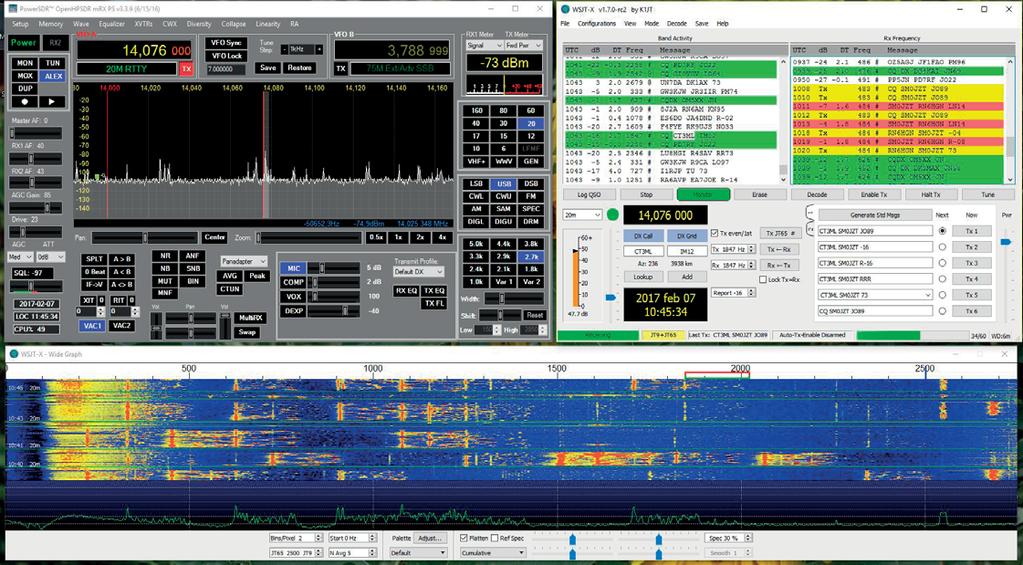The height and width of the screenshot is (565, 1023).
Task: Open the Cumulative spectrum dropdown
Action: pos(492,553)
